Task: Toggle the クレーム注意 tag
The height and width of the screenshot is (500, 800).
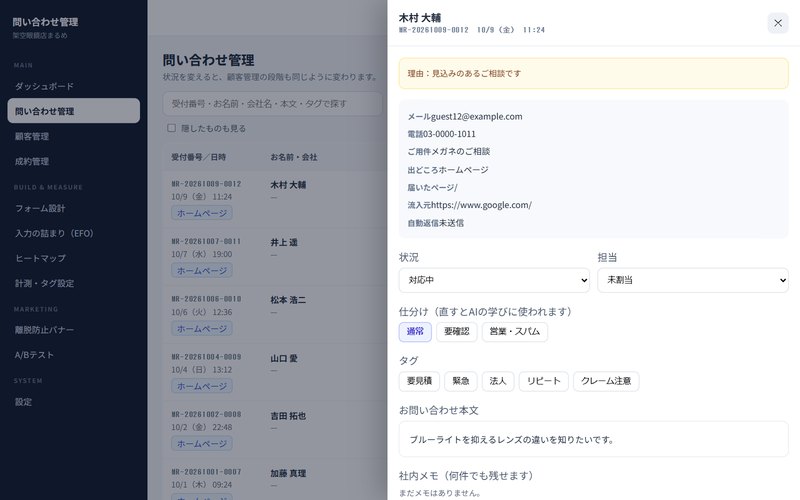Action: pos(606,381)
